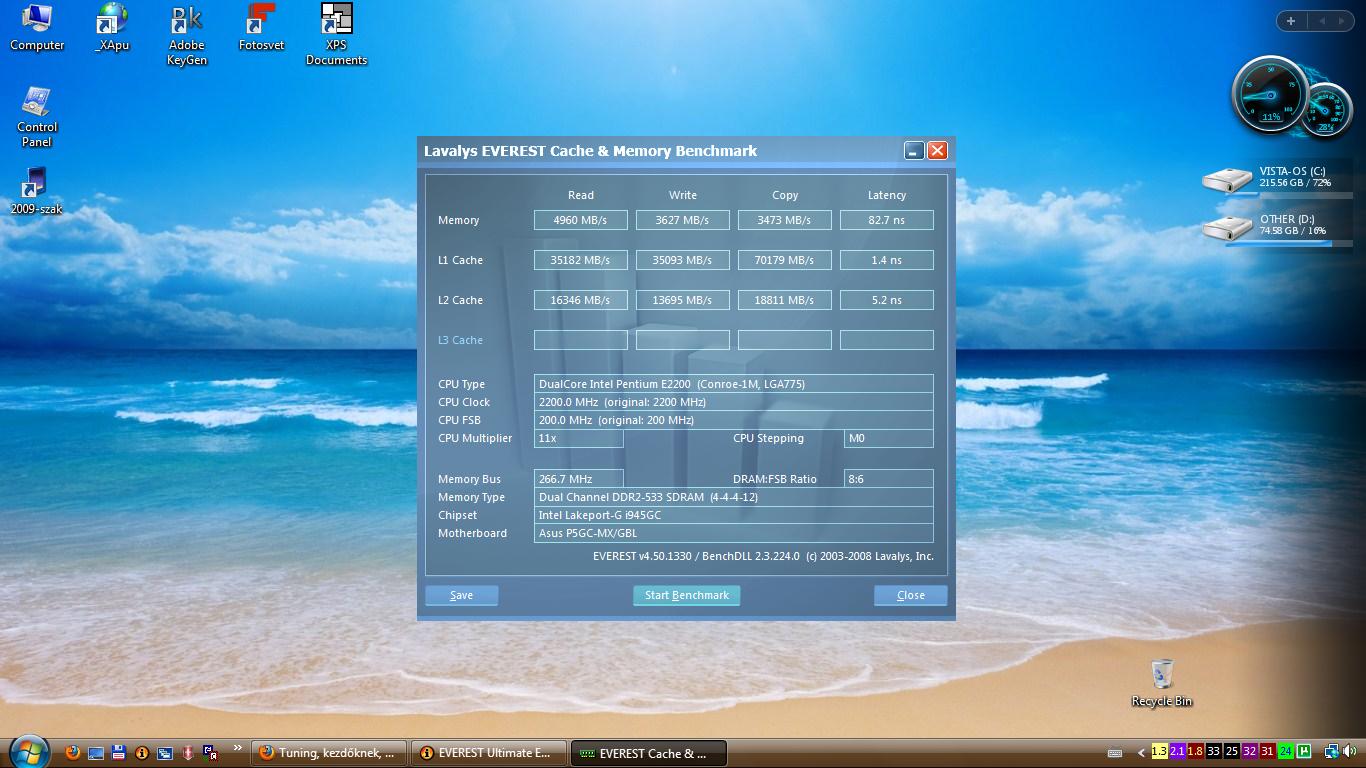Open the volume speaker tray icon

[1349, 752]
